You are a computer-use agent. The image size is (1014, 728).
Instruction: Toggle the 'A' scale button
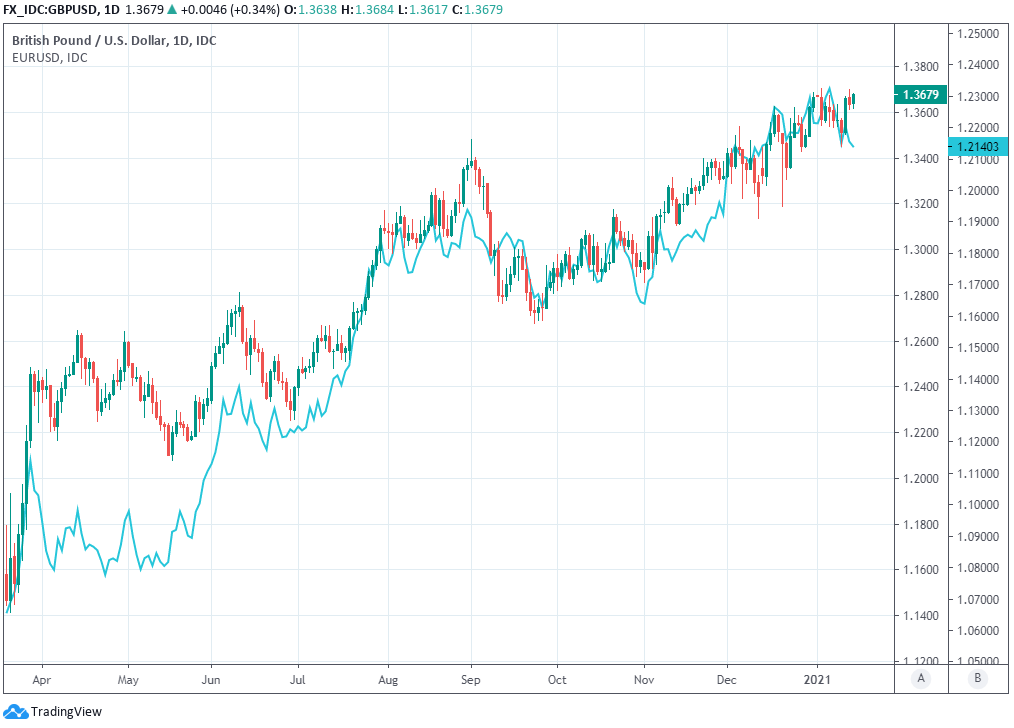coord(920,679)
